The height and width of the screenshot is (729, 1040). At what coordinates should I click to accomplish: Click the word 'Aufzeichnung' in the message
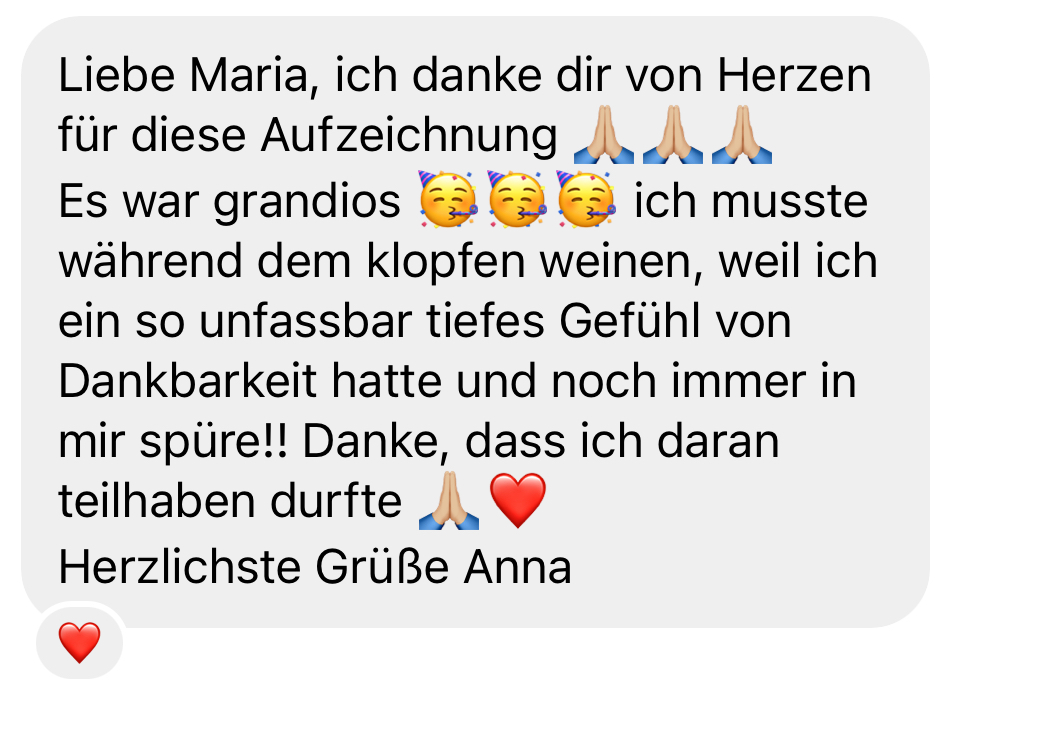(x=409, y=136)
